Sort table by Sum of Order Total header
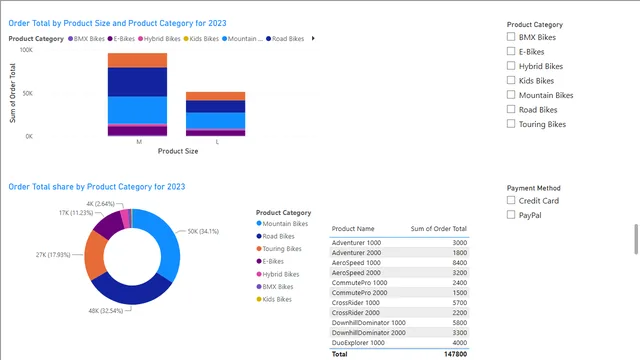 [438, 229]
